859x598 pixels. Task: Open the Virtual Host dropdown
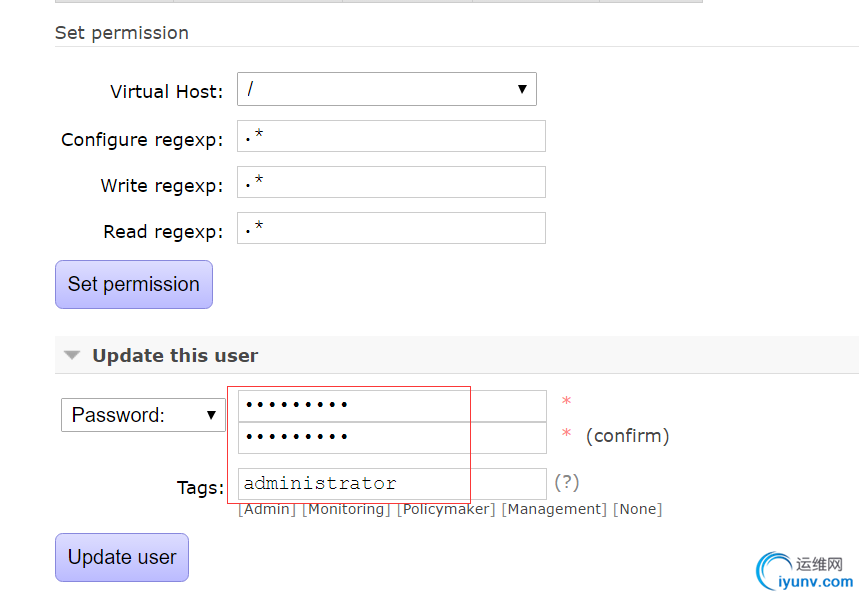pos(386,89)
